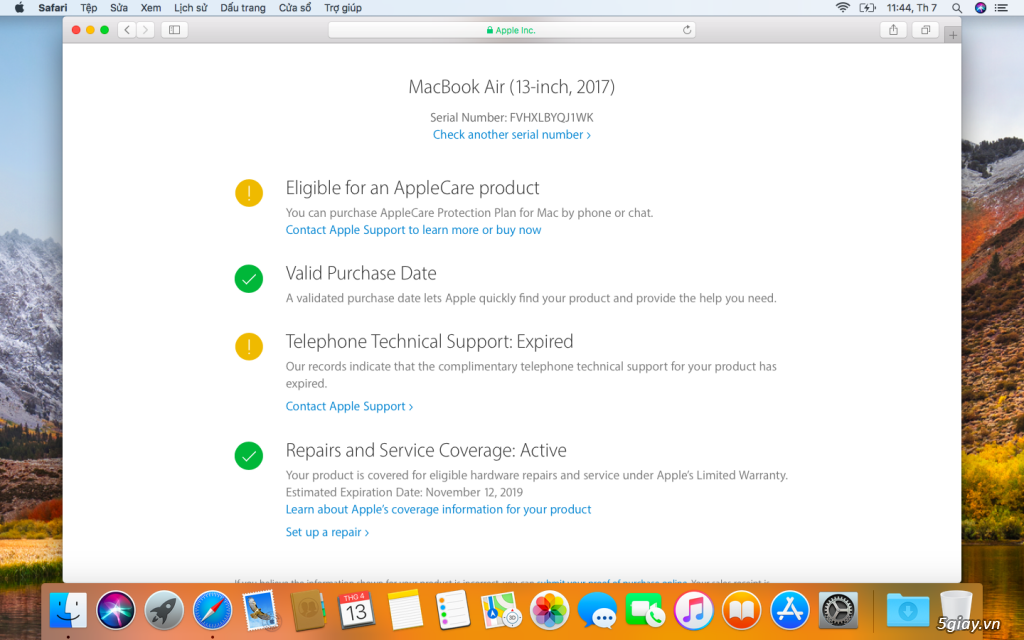Open Notes icon in Dock
The height and width of the screenshot is (640, 1024).
coord(405,611)
